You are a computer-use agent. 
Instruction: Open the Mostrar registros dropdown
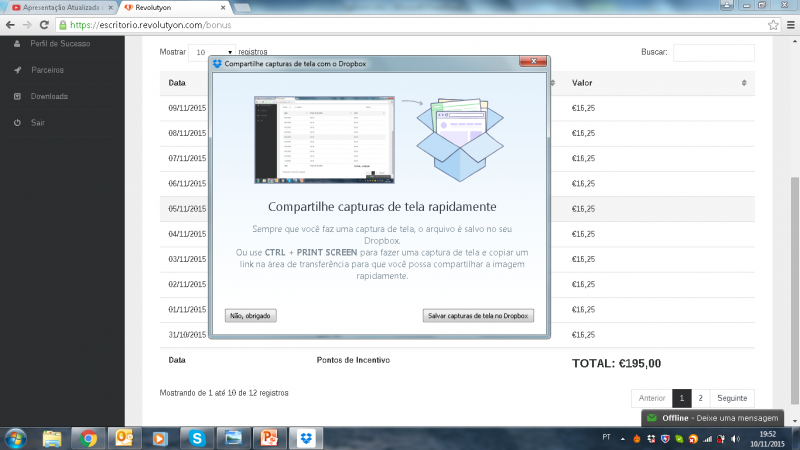(x=212, y=52)
